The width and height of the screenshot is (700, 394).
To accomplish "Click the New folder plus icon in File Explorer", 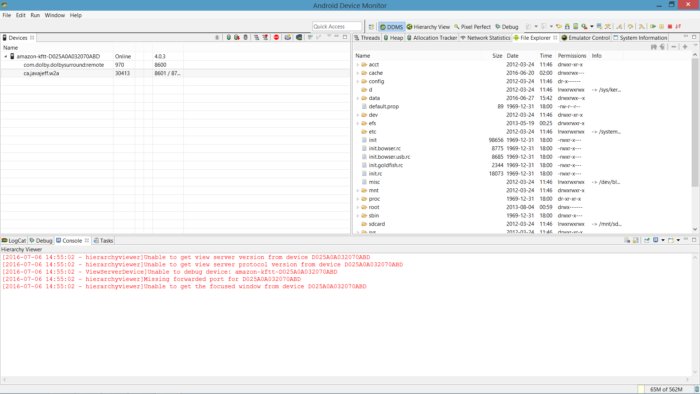I will pyautogui.click(x=685, y=46).
